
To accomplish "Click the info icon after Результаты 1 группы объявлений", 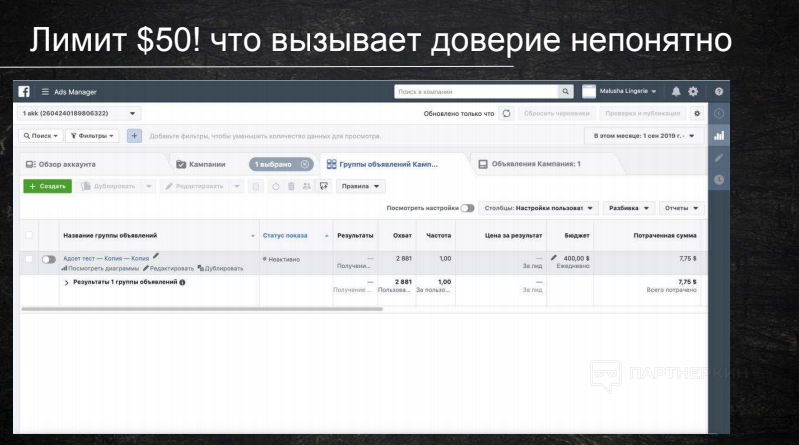I will 182,282.
